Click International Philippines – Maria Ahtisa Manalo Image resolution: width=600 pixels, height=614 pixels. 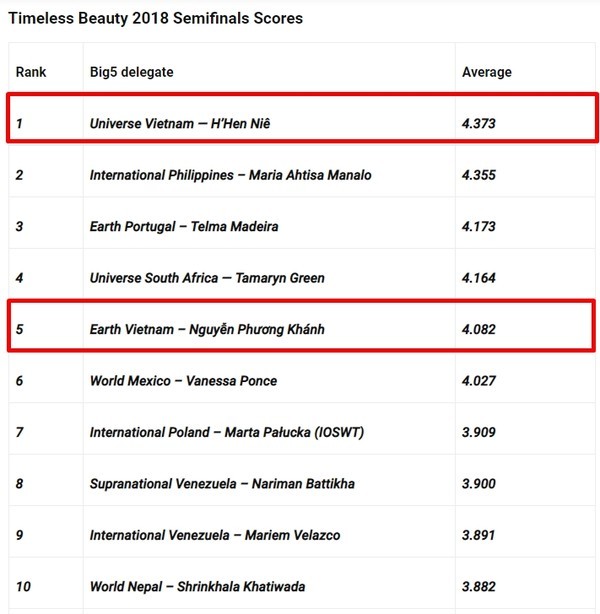click(230, 175)
